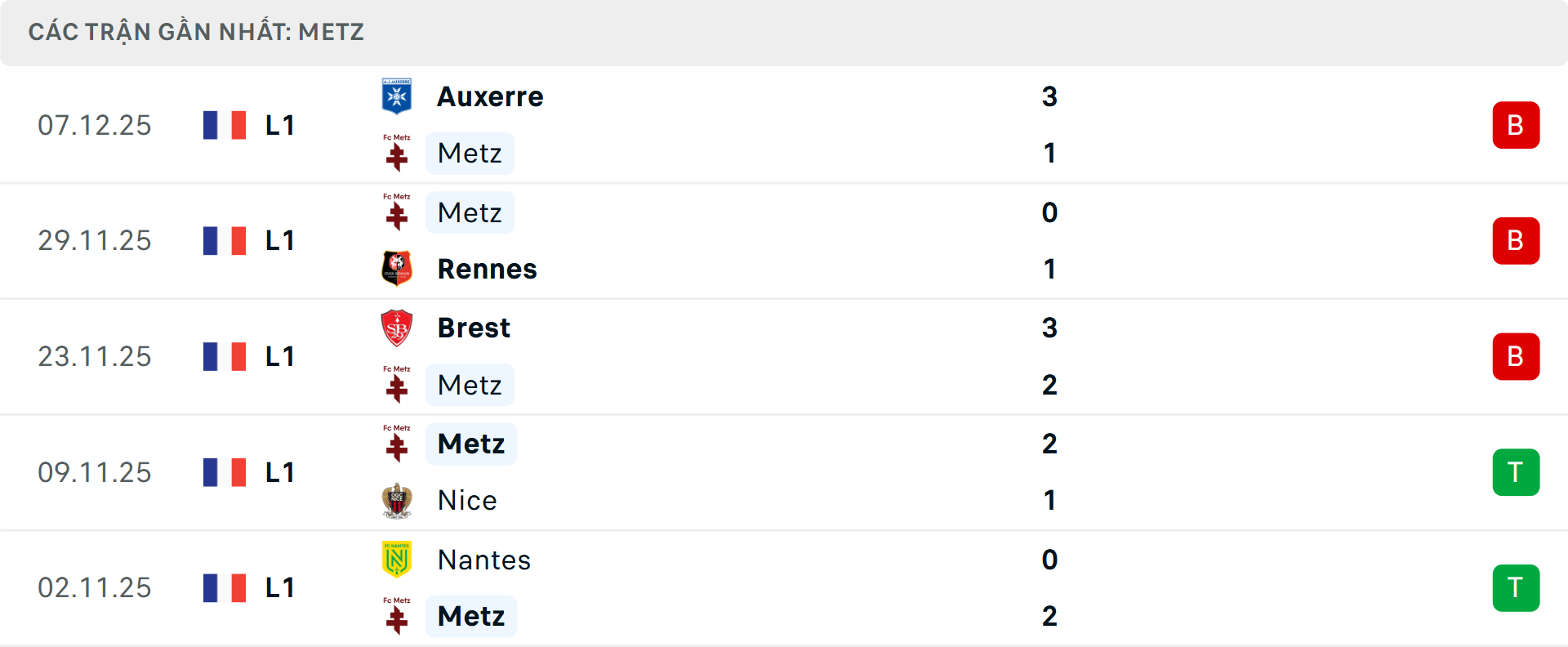Open the Rennes team link
Viewport: 1568px width, 647px height.
pyautogui.click(x=487, y=269)
